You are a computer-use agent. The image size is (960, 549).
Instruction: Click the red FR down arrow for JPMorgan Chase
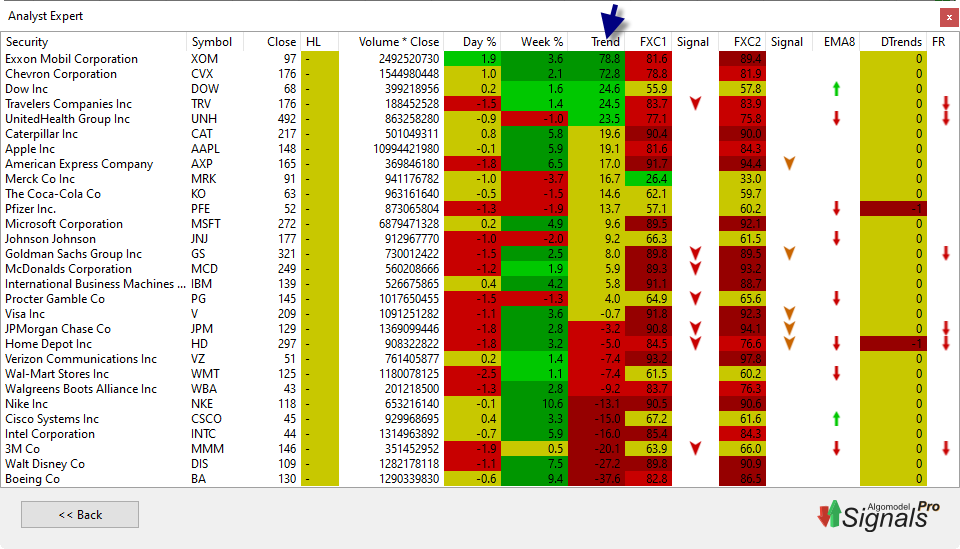pos(946,329)
